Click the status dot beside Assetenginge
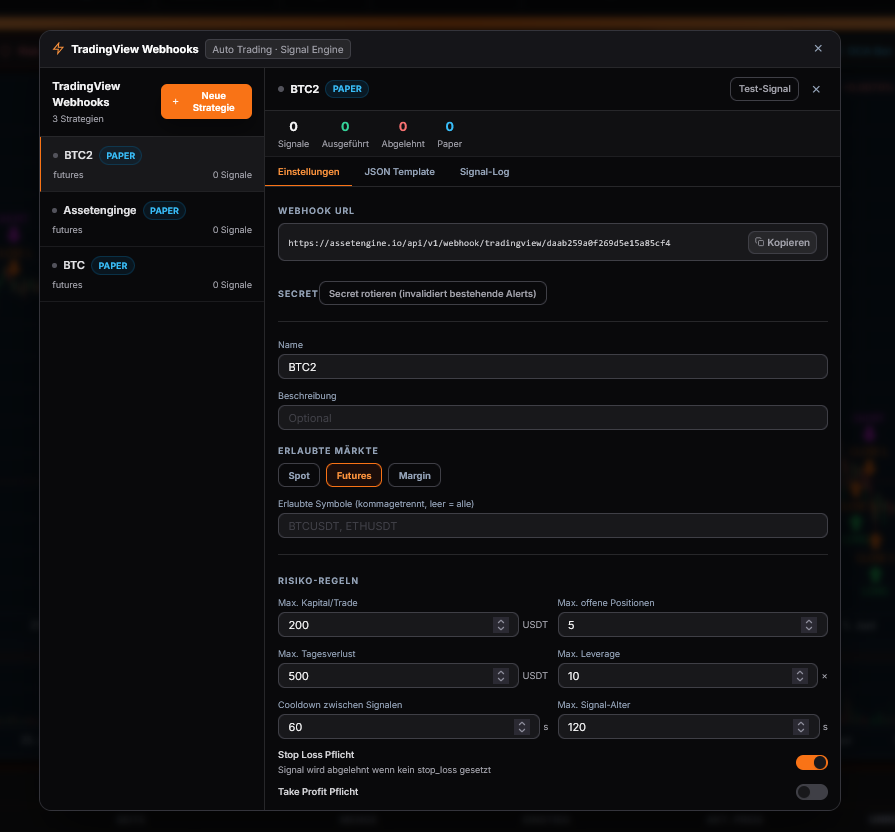895x832 pixels. (55, 211)
